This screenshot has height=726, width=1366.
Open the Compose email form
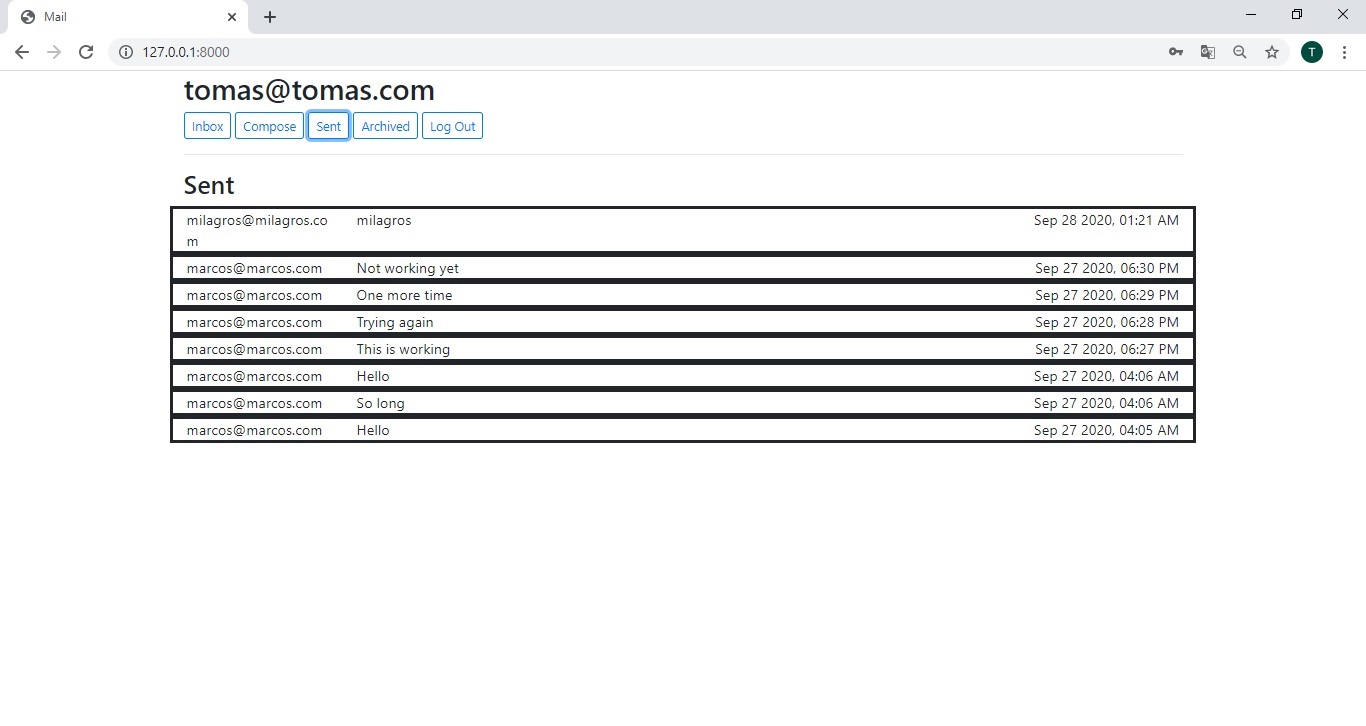(269, 126)
